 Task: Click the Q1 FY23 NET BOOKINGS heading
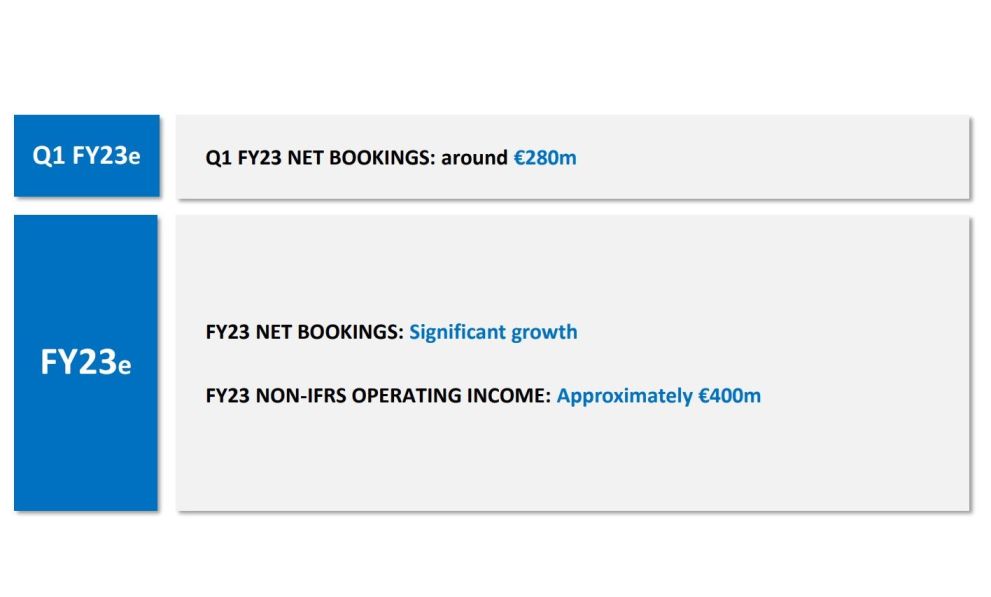320,158
